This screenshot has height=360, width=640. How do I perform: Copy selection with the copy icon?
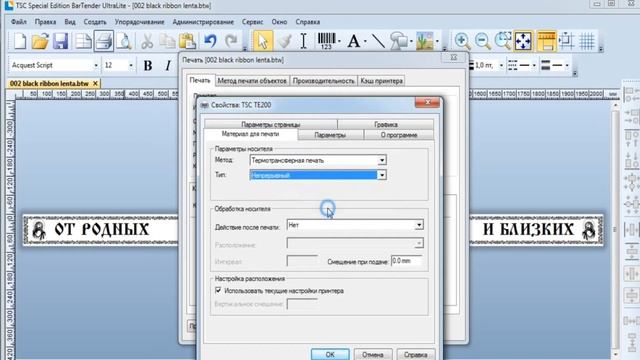(167, 41)
